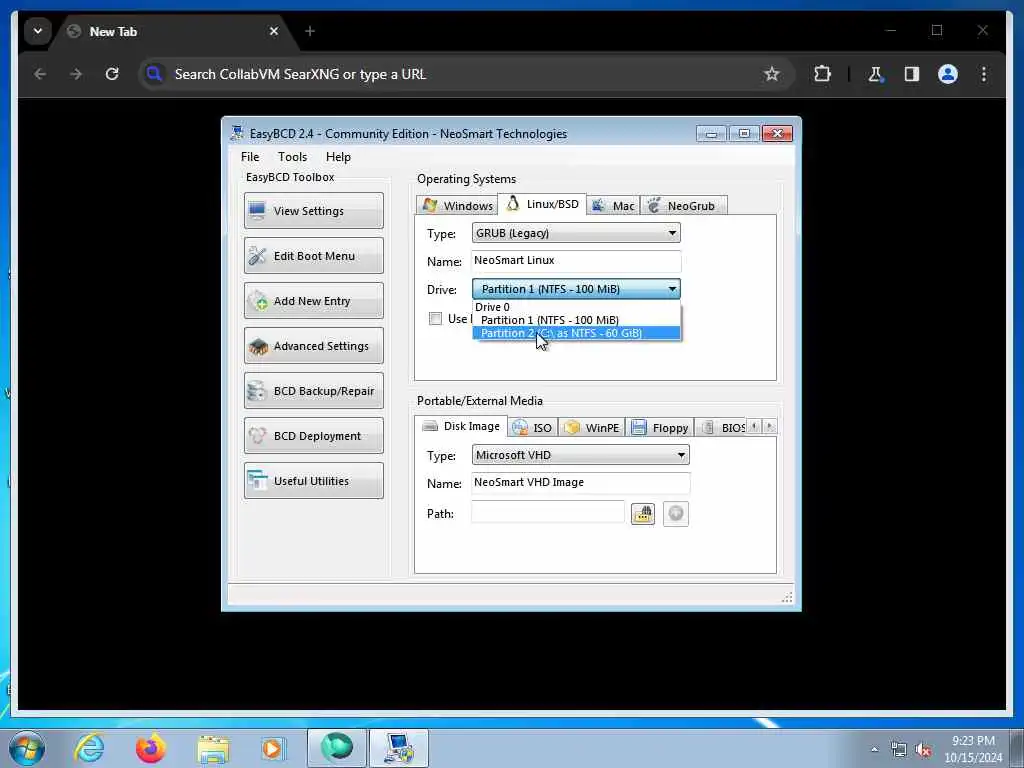Open Chrome tab search chevron

tap(38, 31)
